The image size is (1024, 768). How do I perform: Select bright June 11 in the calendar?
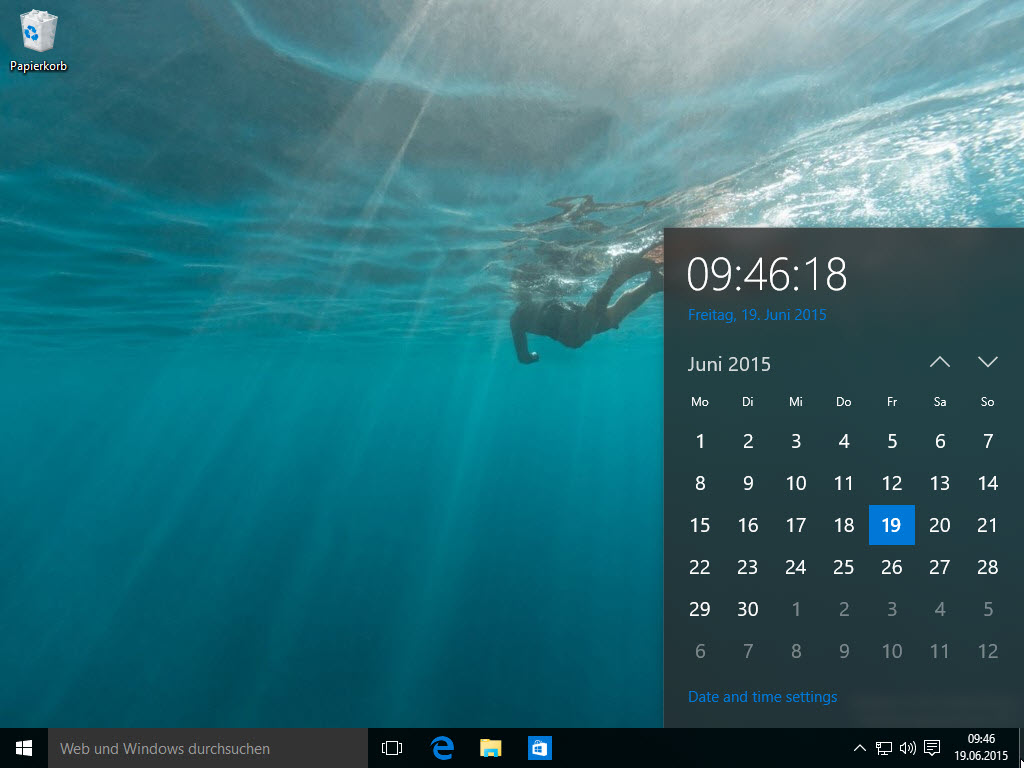844,483
